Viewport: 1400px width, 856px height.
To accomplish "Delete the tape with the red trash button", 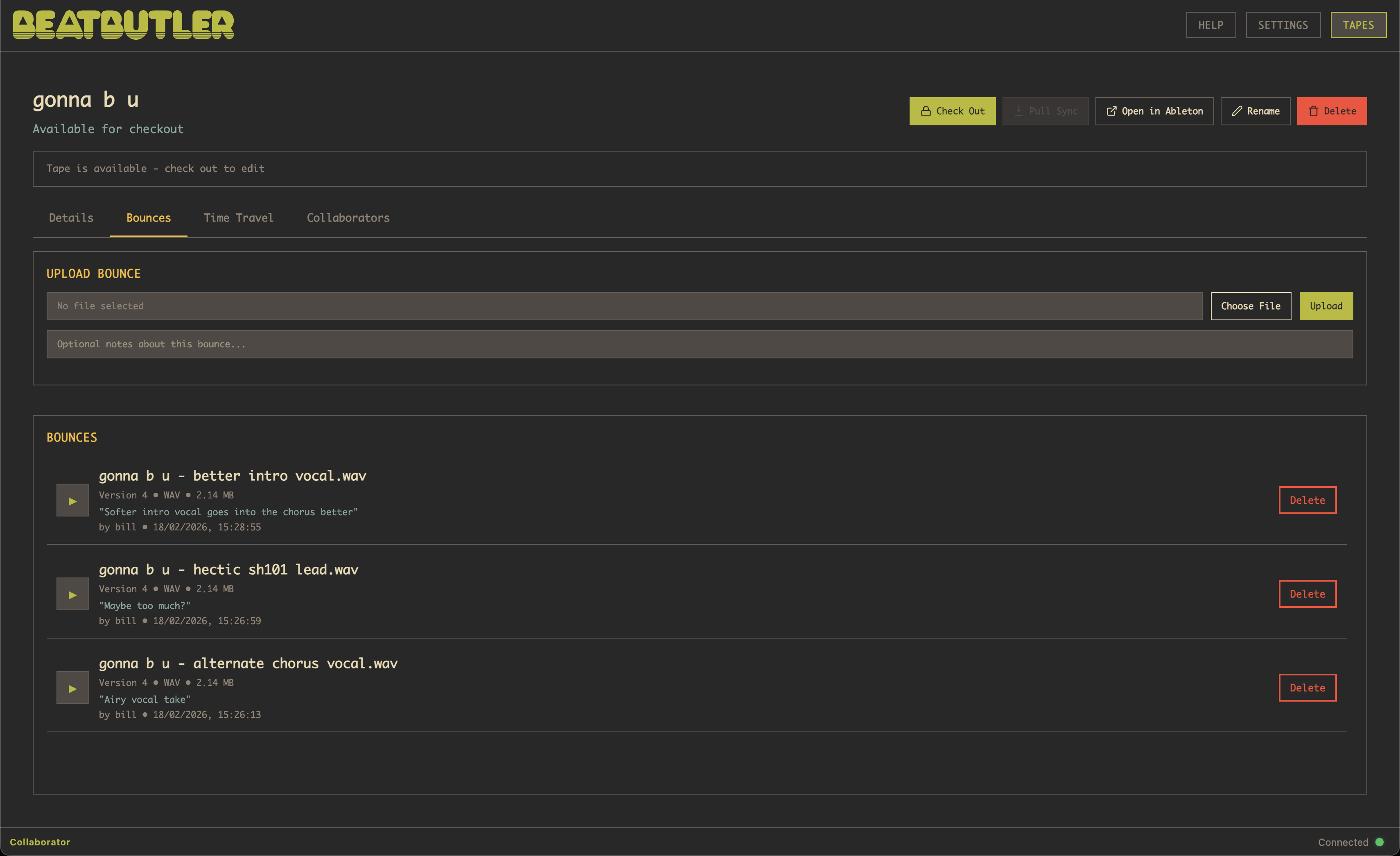I will tap(1332, 111).
